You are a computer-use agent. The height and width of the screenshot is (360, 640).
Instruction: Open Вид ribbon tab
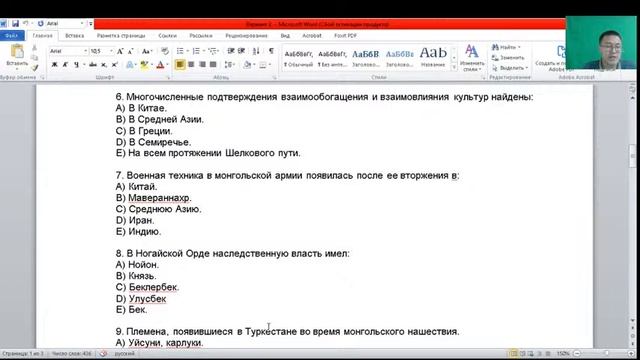(x=285, y=36)
